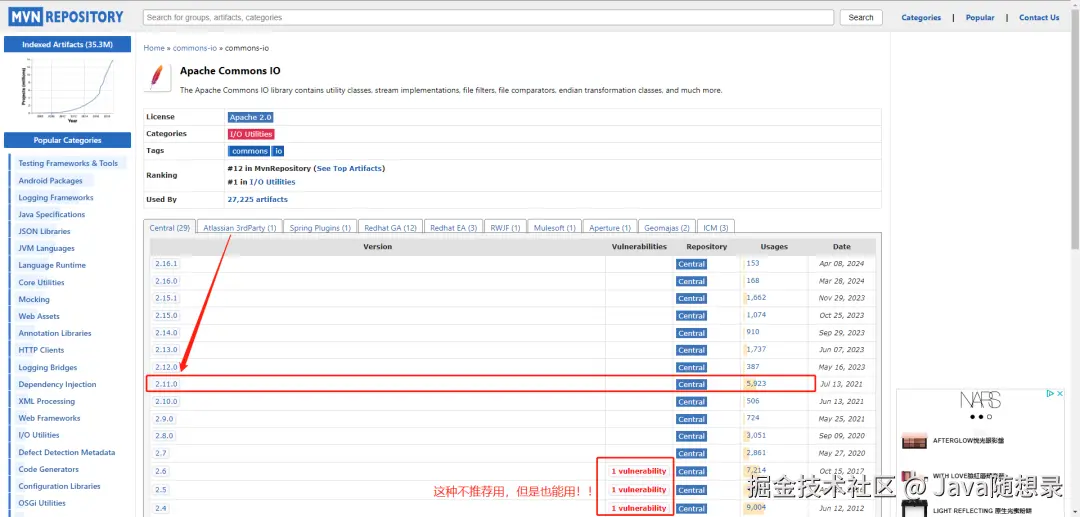Click the AFTERGLOW eyeshadow palette ad thumbnail
This screenshot has height=517, width=1080.
click(915, 440)
